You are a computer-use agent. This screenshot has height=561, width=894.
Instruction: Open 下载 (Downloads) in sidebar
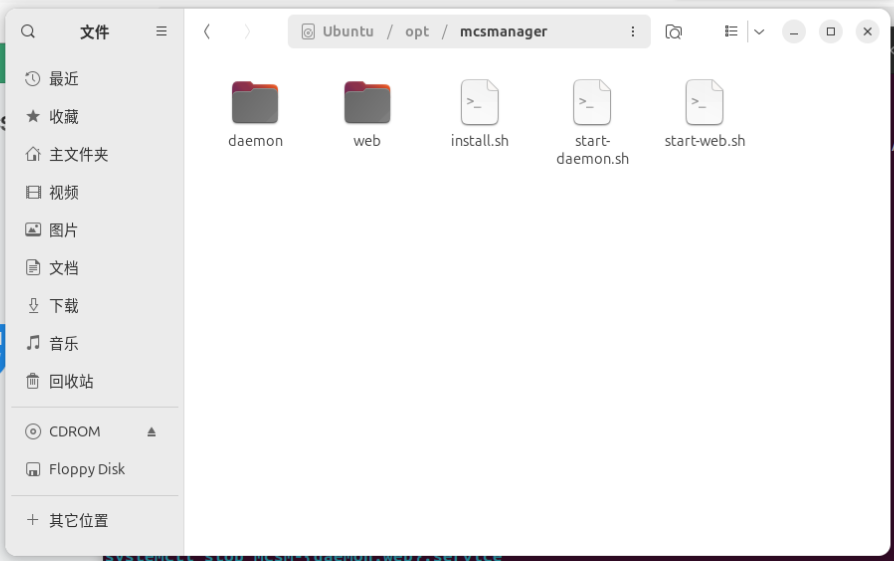coord(95,306)
